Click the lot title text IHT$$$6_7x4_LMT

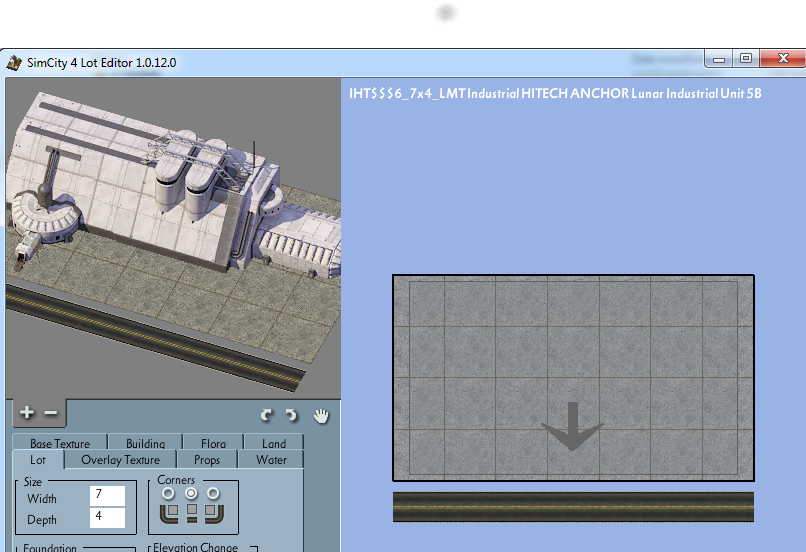coord(407,94)
